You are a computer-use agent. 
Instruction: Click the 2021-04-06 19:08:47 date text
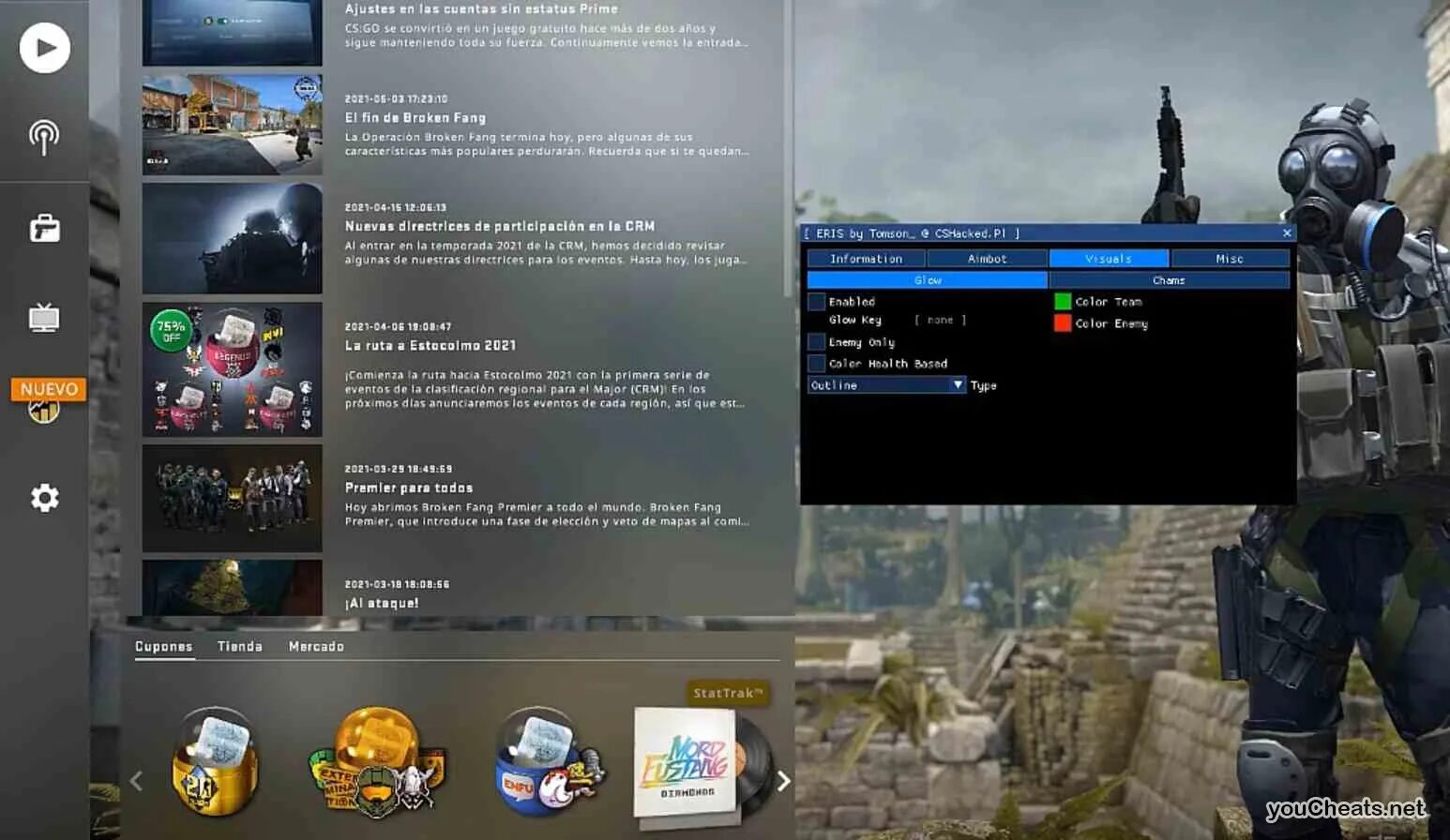pos(398,327)
